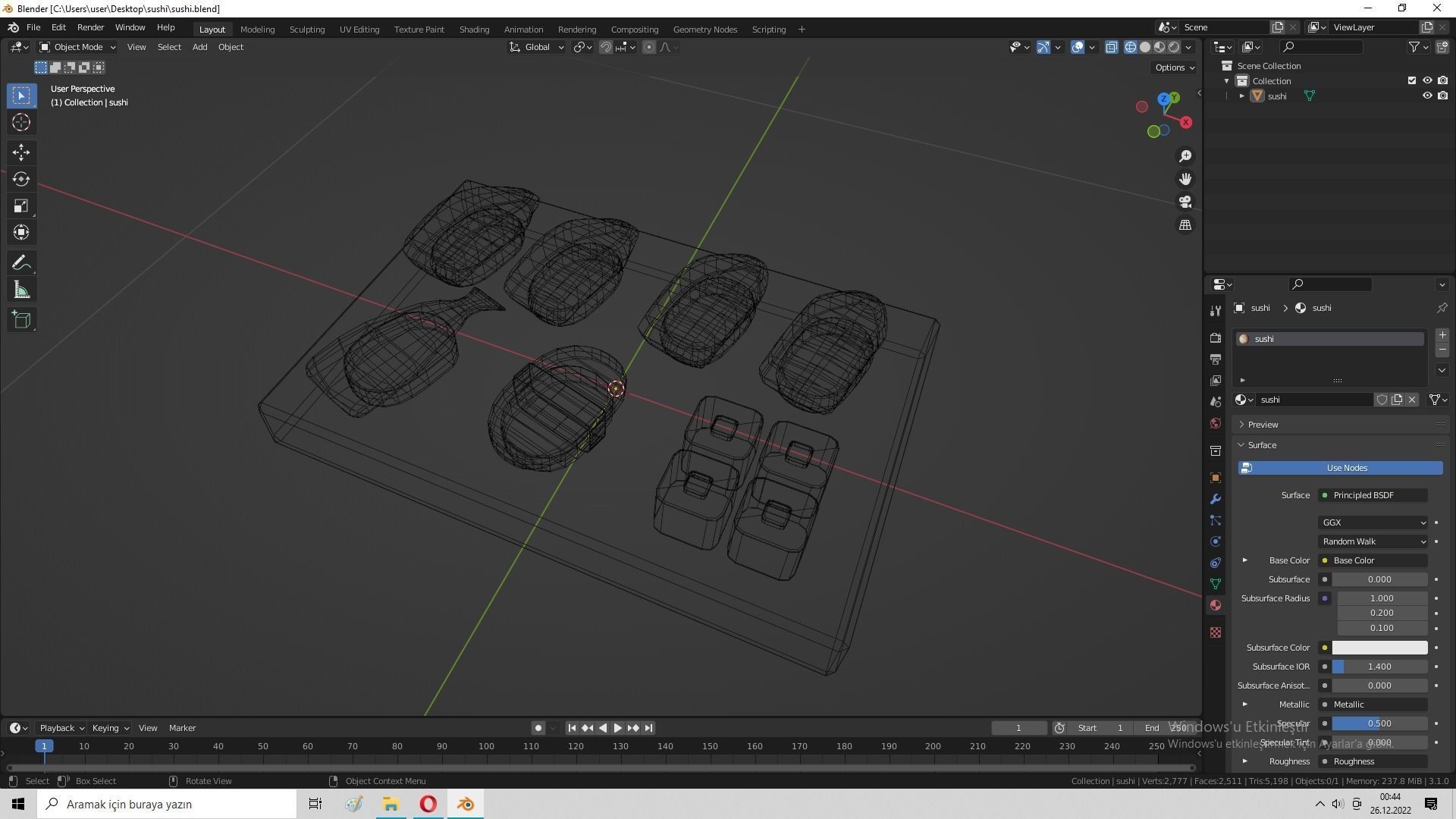The height and width of the screenshot is (819, 1456).
Task: Switch viewport to perspective/orthographic grid icon
Action: pyautogui.click(x=1185, y=225)
